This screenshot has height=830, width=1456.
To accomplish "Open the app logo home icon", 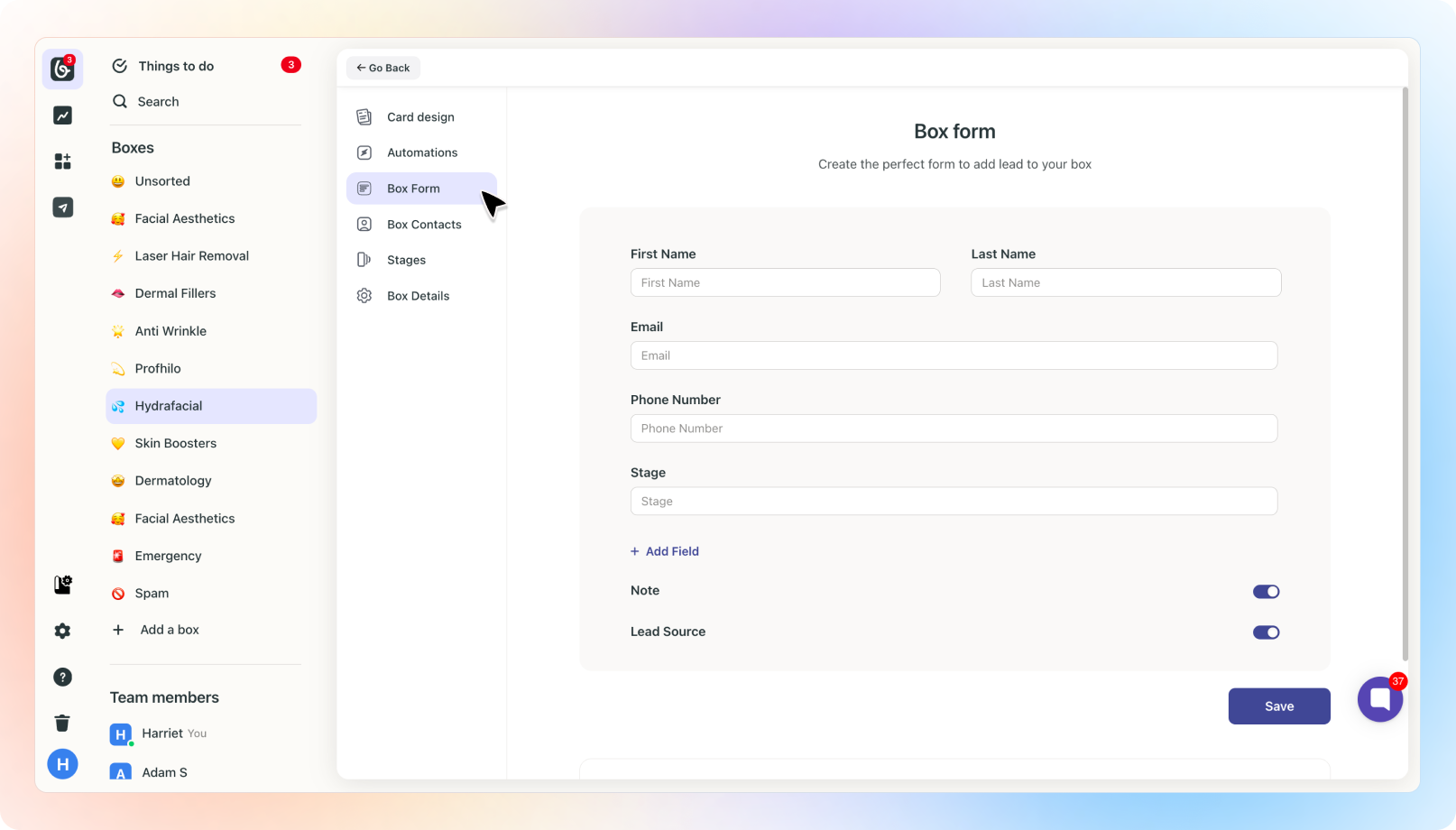I will coord(62,69).
